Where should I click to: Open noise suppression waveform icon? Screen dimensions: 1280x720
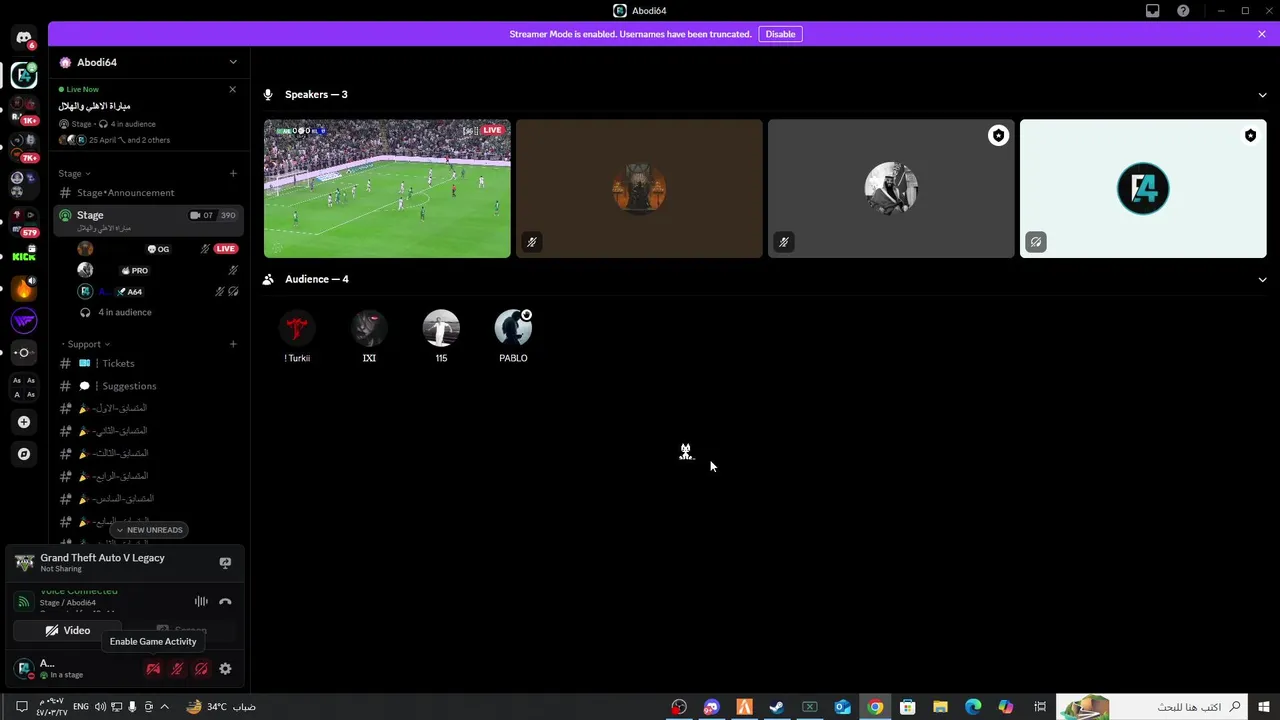pos(201,602)
